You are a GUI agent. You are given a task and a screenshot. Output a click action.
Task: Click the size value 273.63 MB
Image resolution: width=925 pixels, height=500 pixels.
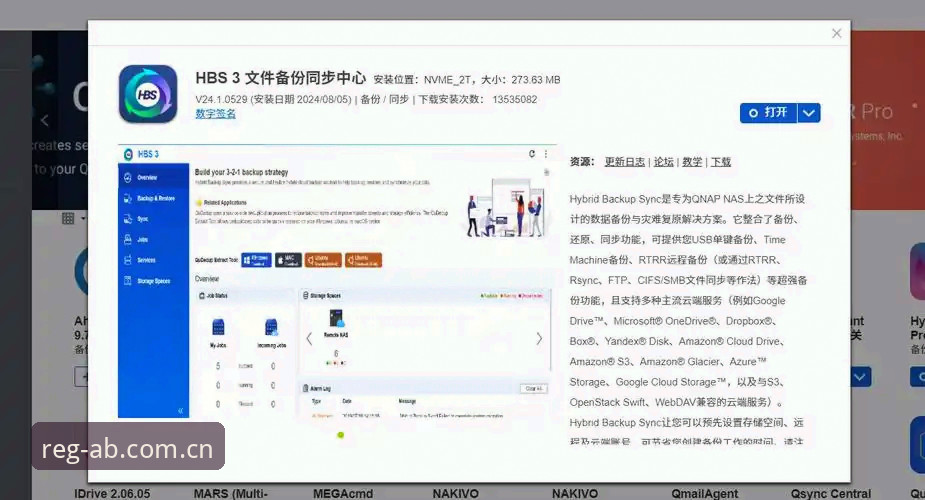point(536,80)
